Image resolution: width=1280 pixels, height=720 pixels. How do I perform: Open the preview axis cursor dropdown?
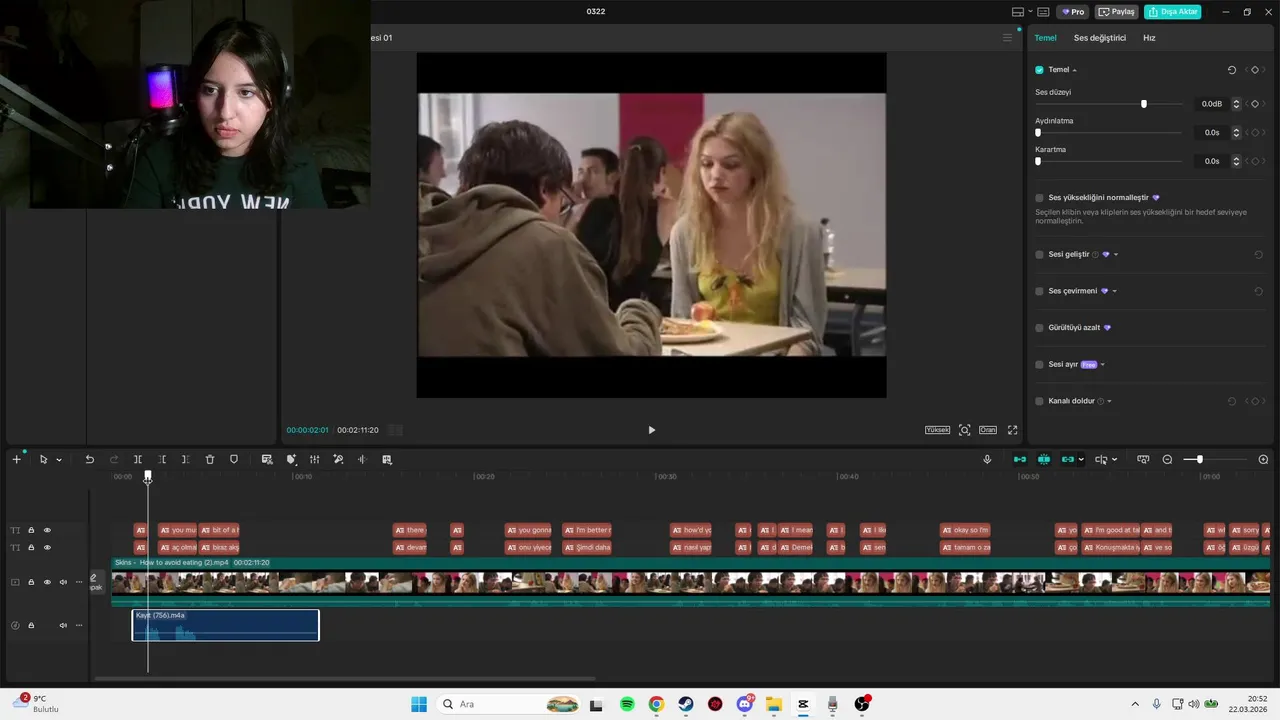(x=1115, y=460)
